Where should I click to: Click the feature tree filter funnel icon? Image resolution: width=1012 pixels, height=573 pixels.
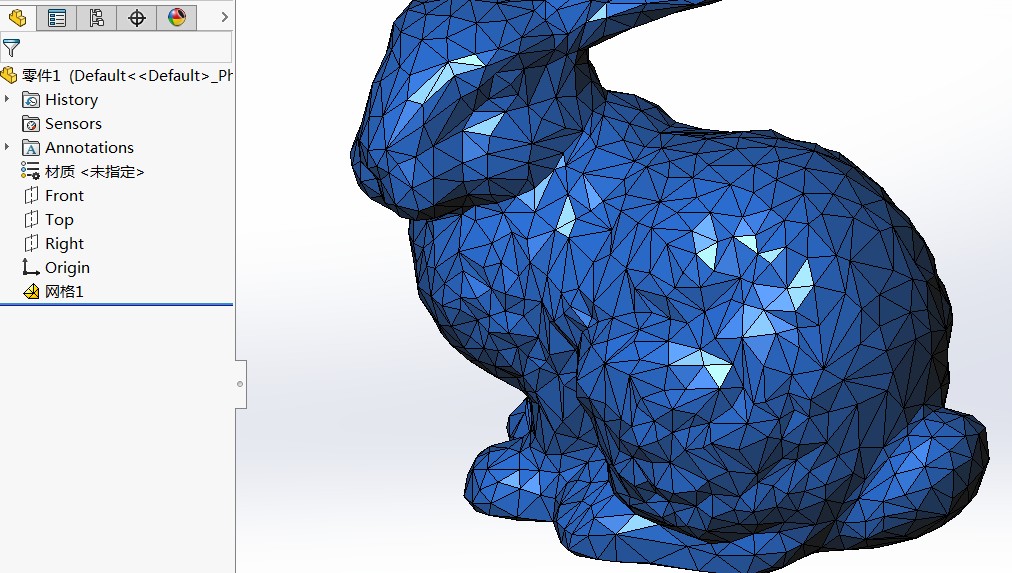11,48
